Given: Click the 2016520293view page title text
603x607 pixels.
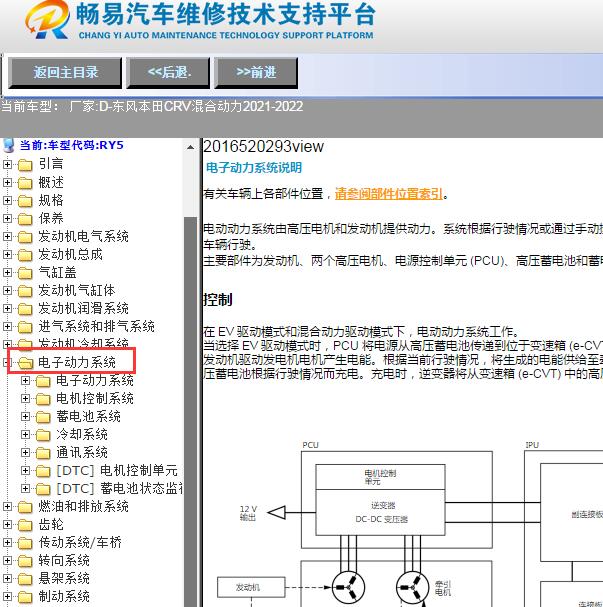Looking at the screenshot, I should pyautogui.click(x=264, y=147).
